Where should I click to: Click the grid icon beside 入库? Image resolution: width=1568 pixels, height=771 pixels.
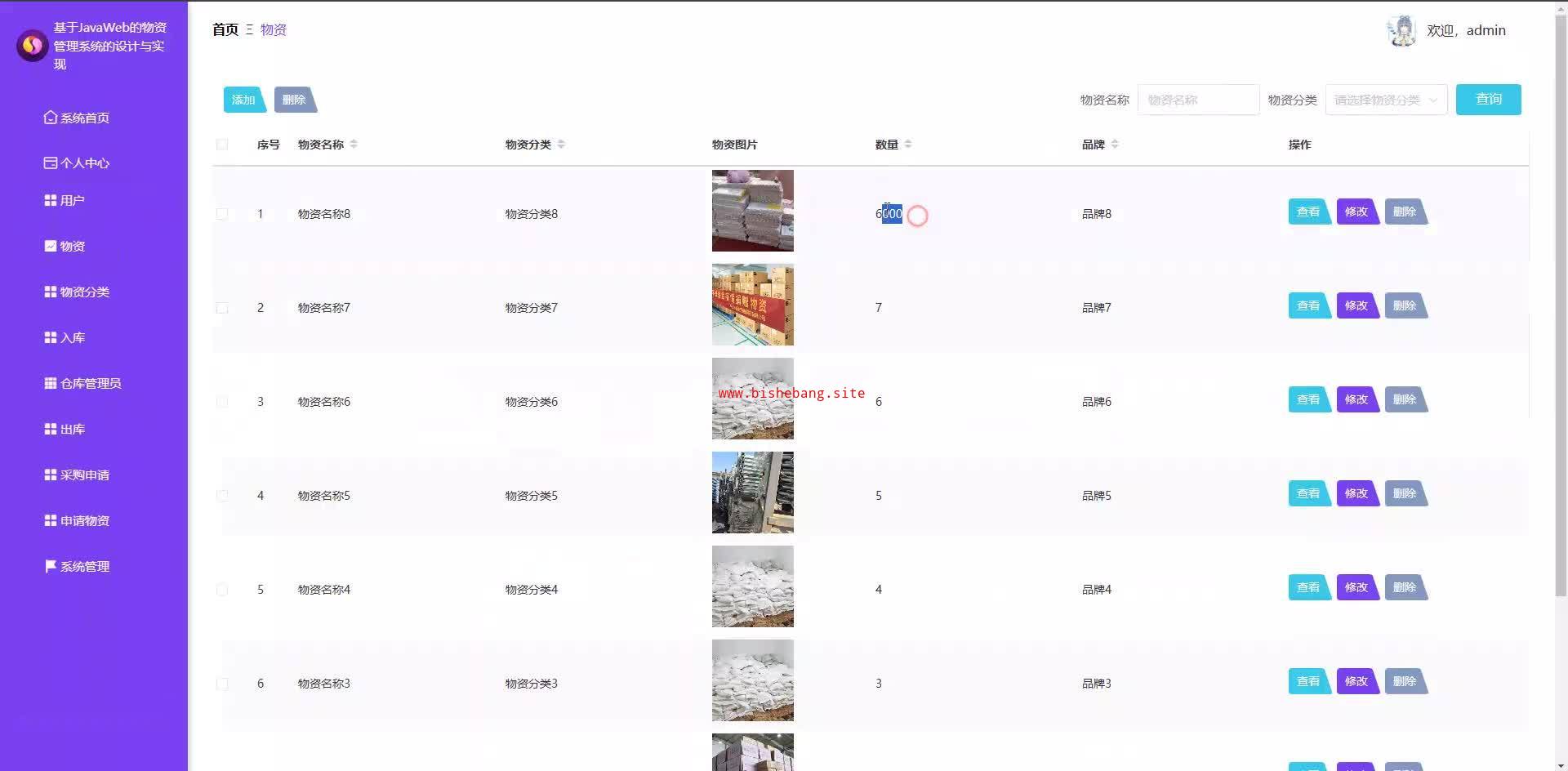coord(51,337)
